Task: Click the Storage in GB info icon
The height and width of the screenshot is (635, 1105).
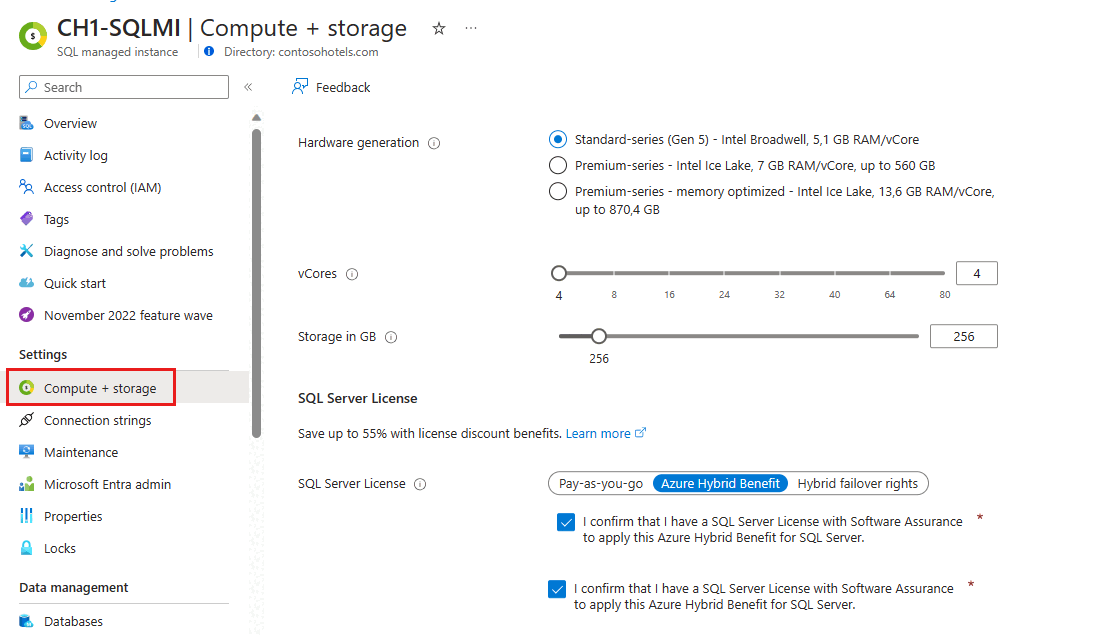Action: pyautogui.click(x=391, y=338)
